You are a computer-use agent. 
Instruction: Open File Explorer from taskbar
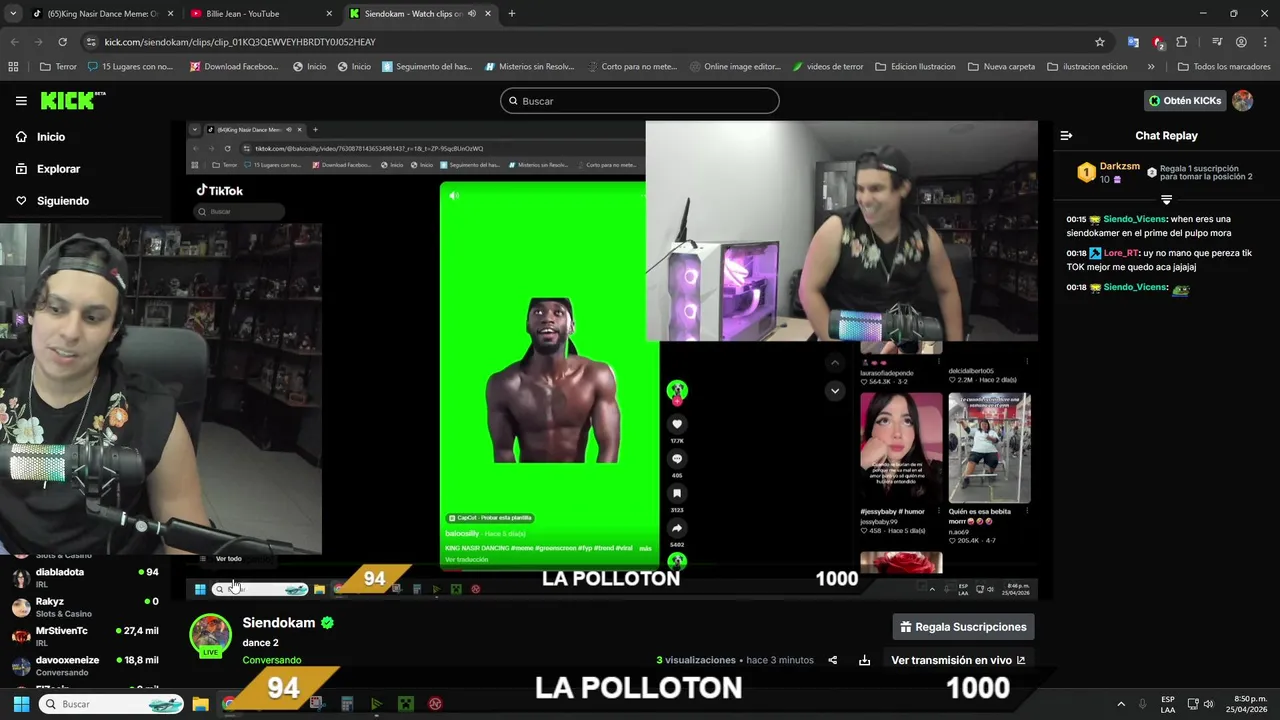click(200, 704)
